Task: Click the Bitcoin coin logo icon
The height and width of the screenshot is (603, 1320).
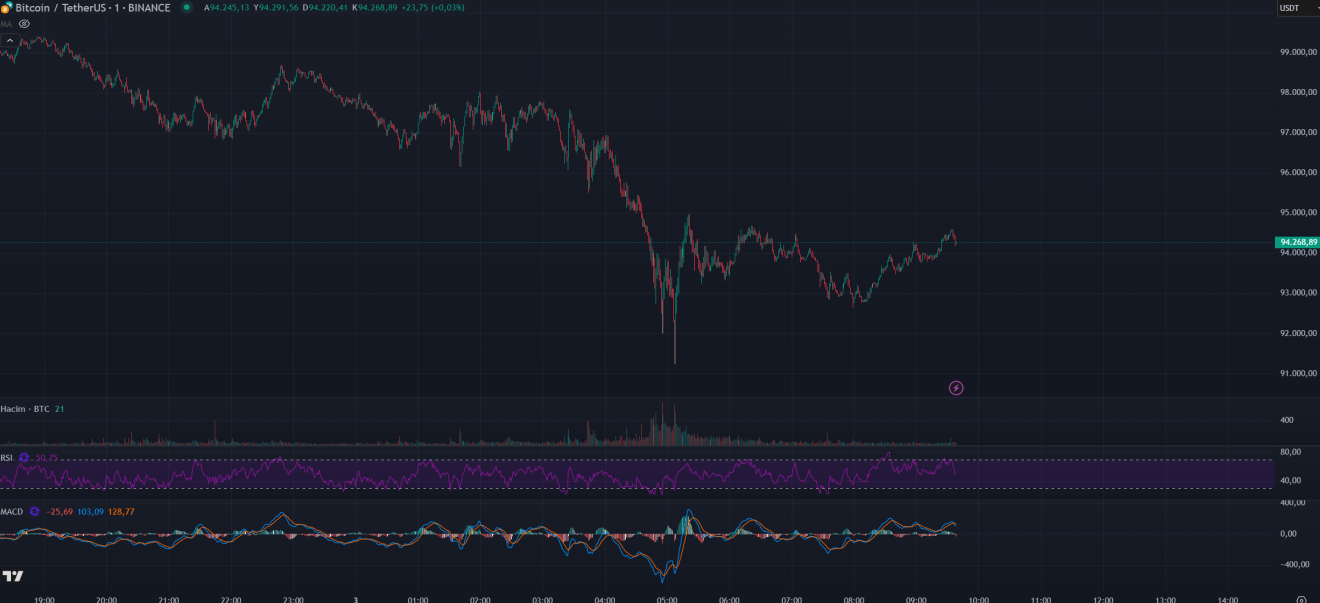Action: (x=5, y=8)
